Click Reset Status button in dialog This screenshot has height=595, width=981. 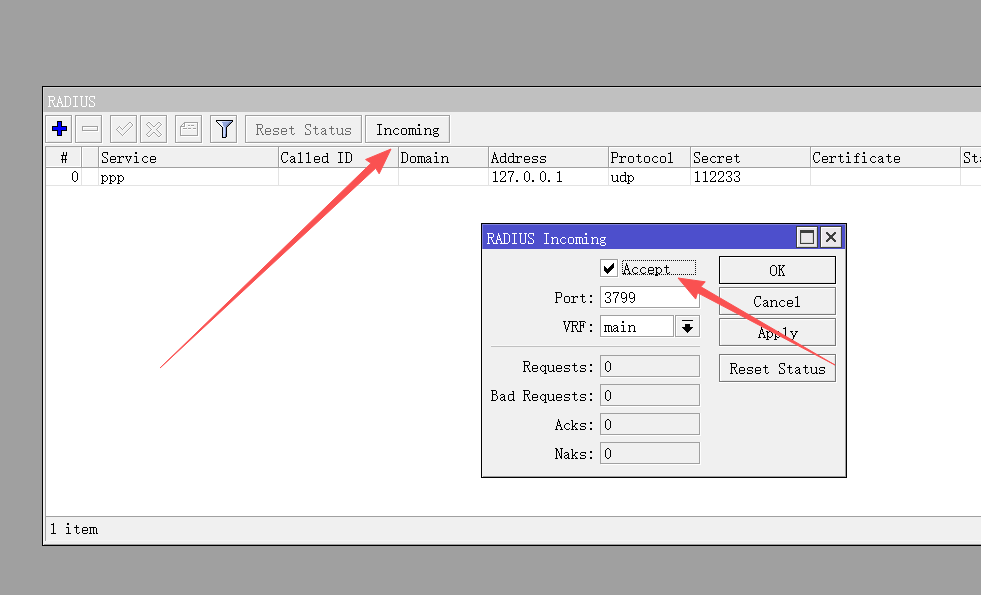click(x=777, y=368)
